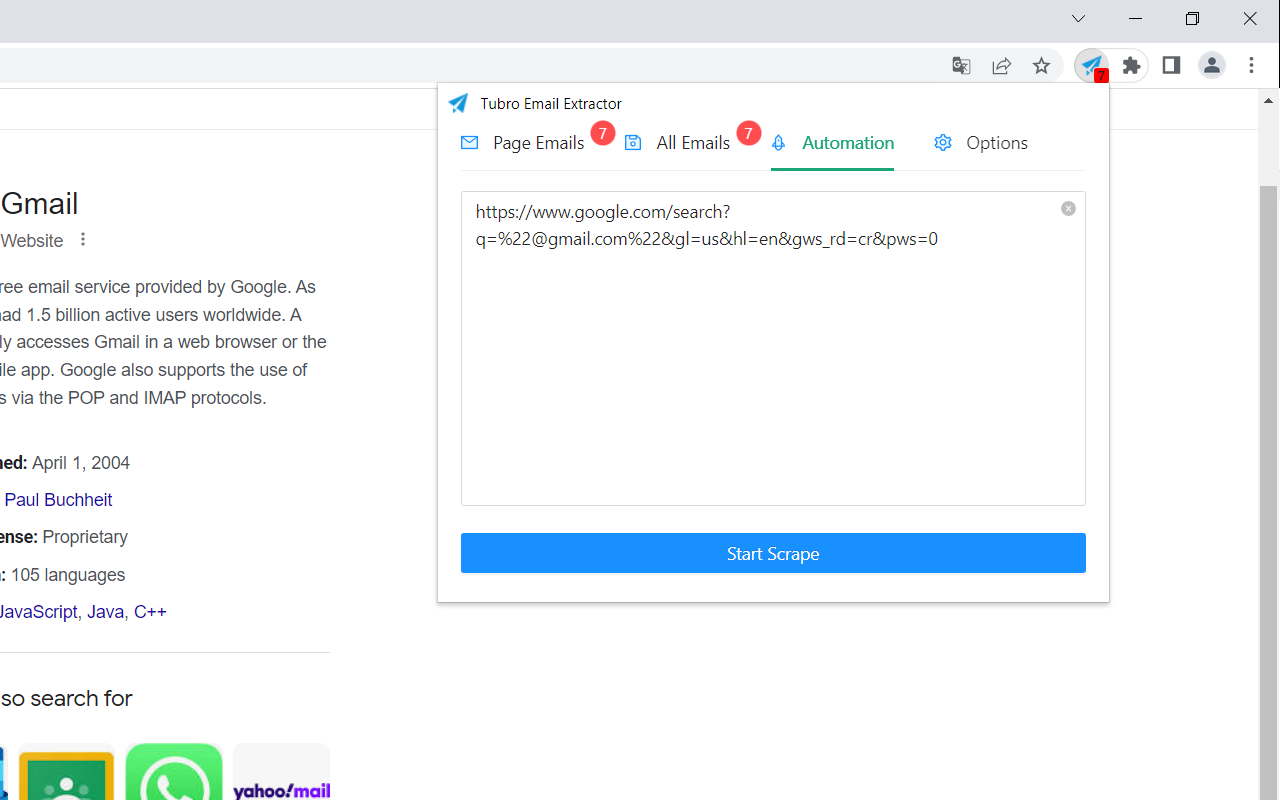Click the Start Scrape button

coord(773,553)
